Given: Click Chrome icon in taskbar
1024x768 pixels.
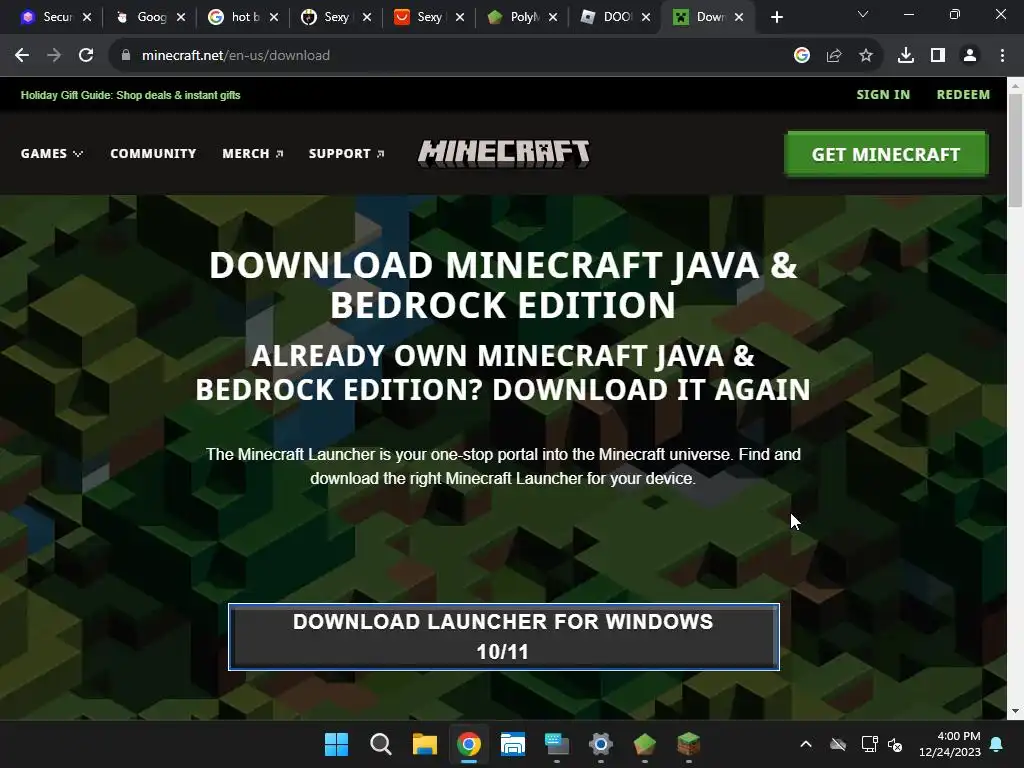Looking at the screenshot, I should click(468, 744).
